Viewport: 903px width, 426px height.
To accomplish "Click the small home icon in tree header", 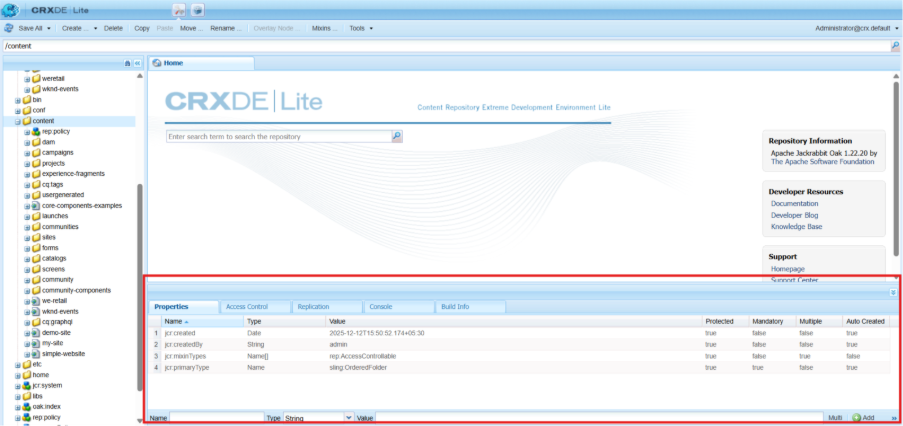I will coord(127,63).
